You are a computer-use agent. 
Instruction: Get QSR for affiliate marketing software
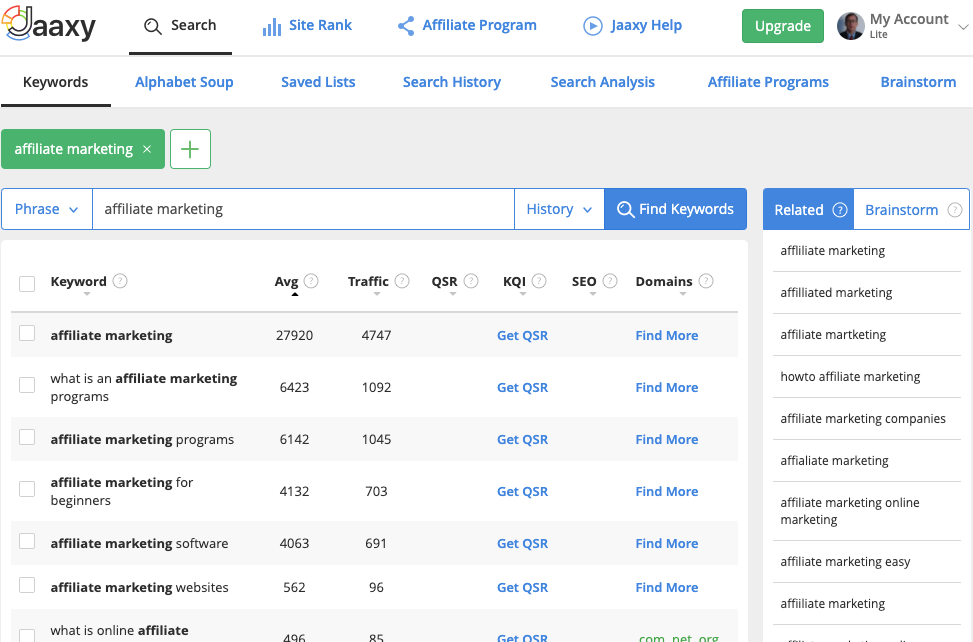(x=522, y=543)
